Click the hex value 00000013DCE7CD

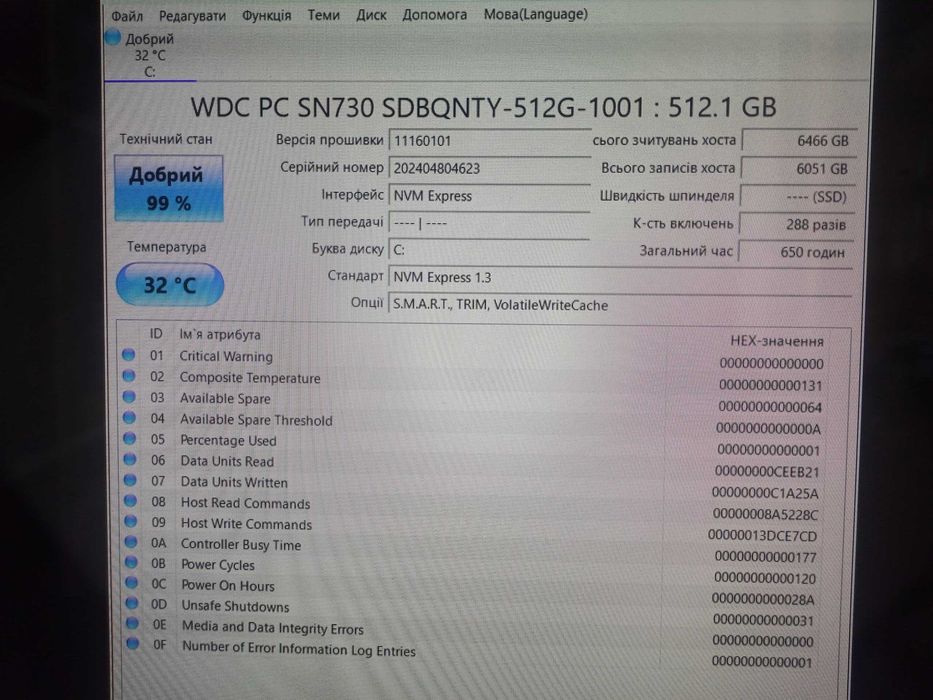[762, 536]
